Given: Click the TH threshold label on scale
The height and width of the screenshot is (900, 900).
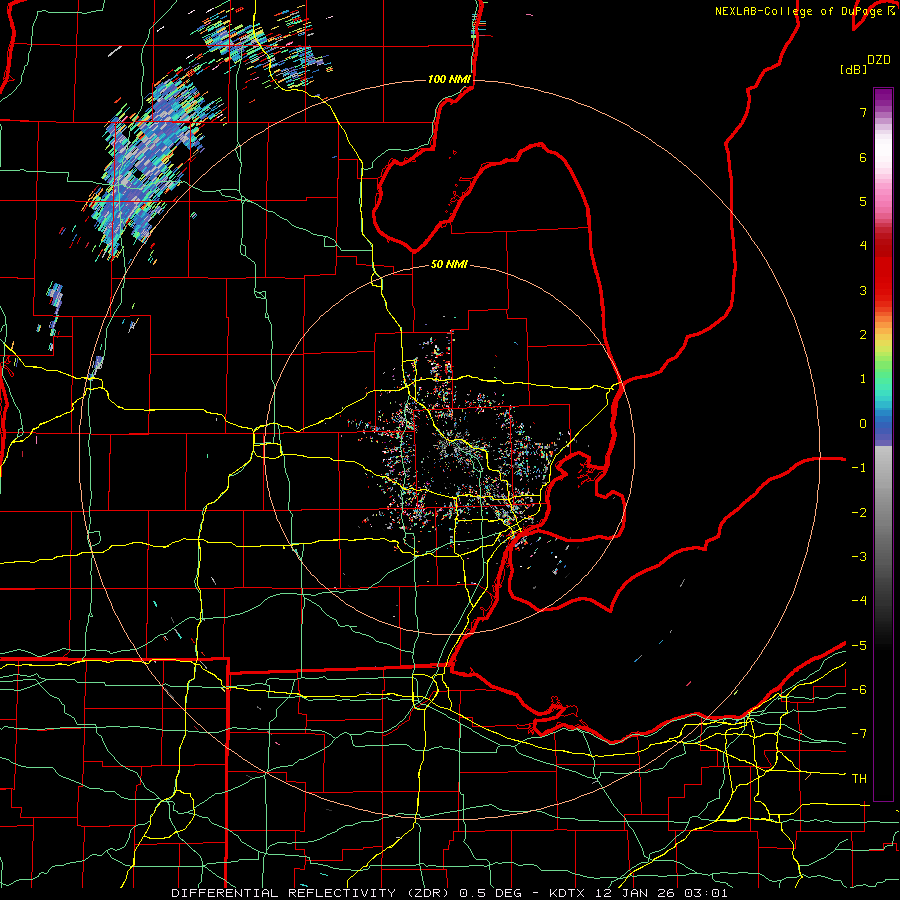Looking at the screenshot, I should tap(859, 779).
